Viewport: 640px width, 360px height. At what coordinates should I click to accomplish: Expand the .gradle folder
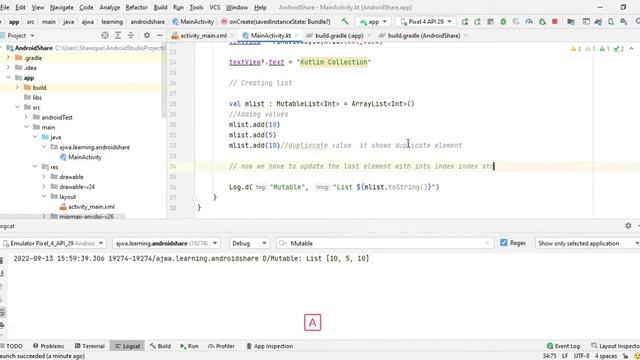coord(8,58)
